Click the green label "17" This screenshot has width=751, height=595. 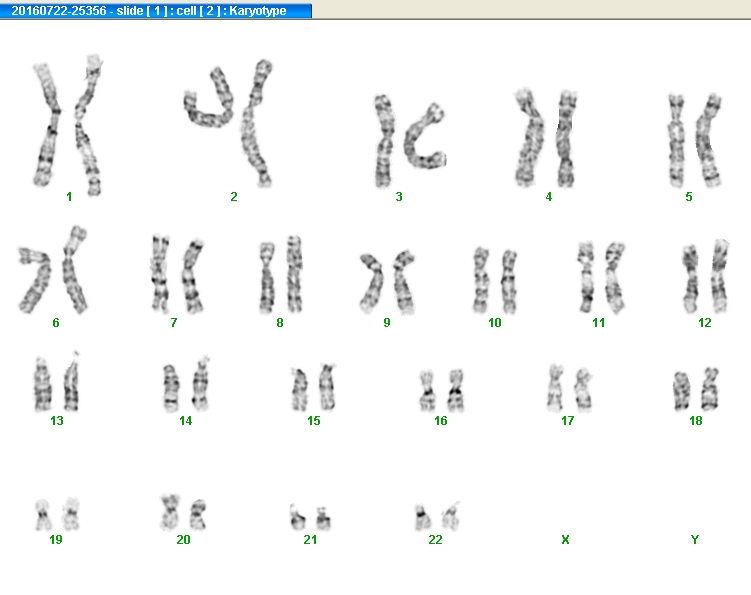click(568, 421)
